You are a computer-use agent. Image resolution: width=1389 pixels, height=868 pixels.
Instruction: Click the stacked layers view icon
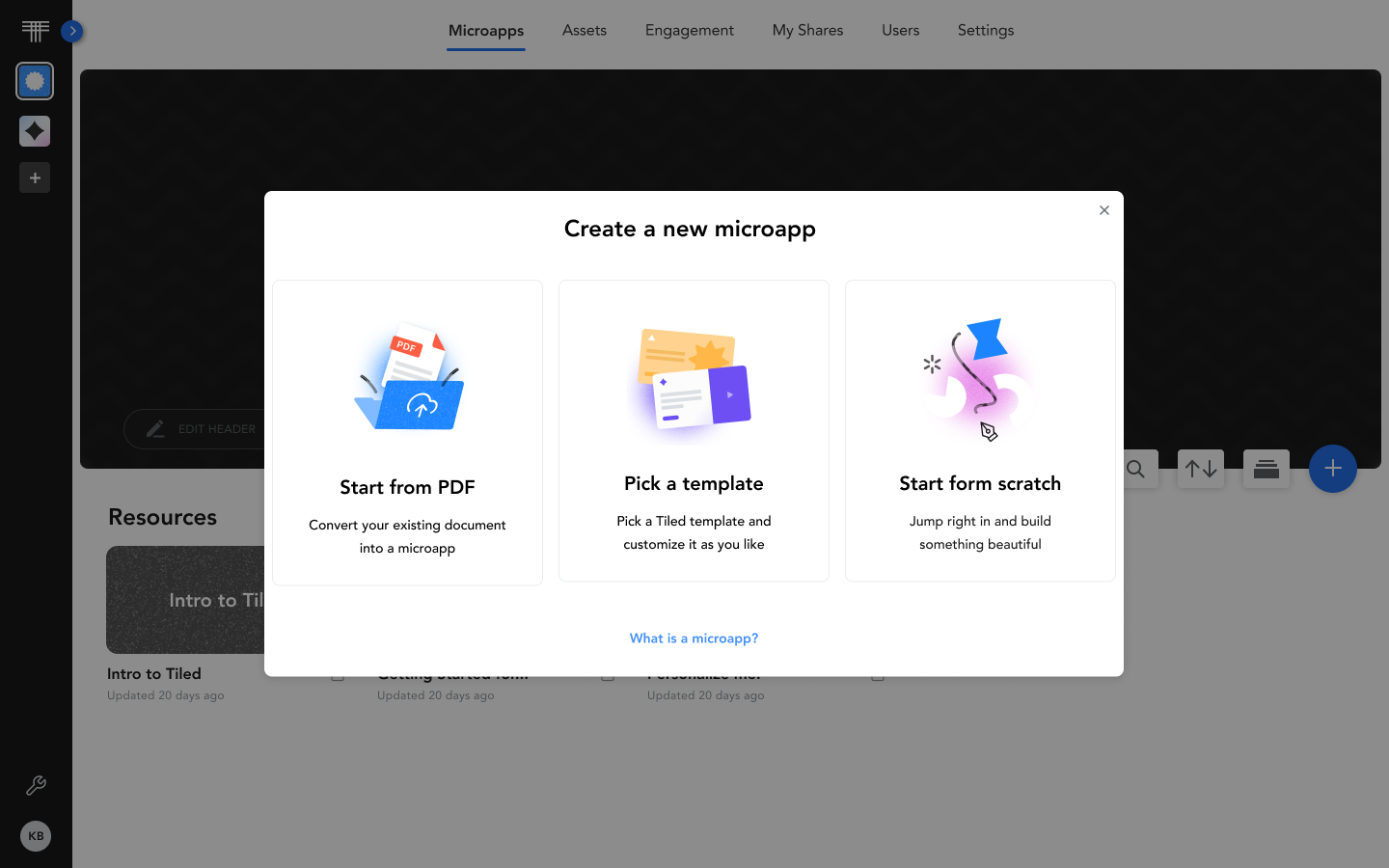pos(1266,469)
